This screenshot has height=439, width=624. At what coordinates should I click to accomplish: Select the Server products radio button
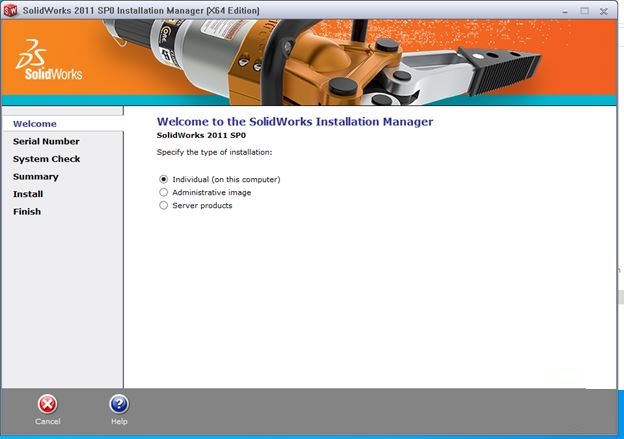point(164,206)
